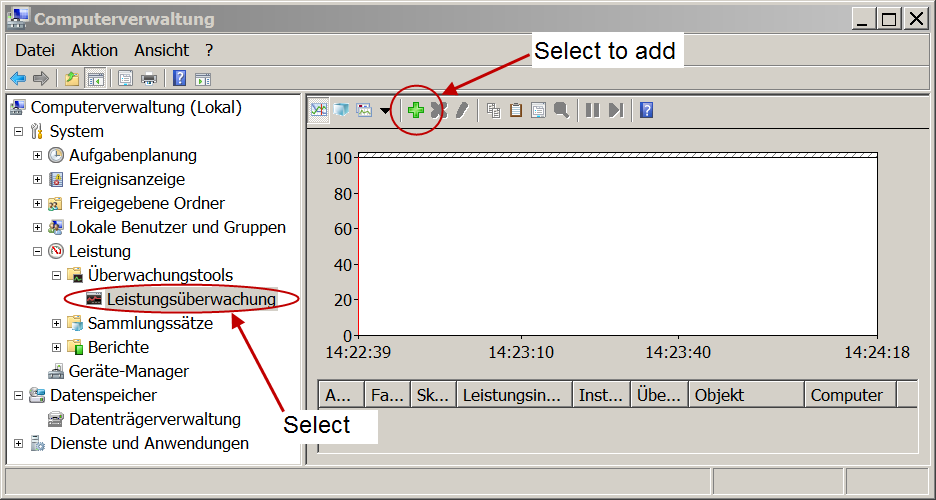Click the 14:23:40 time label
The width and height of the screenshot is (936, 500).
(x=678, y=352)
